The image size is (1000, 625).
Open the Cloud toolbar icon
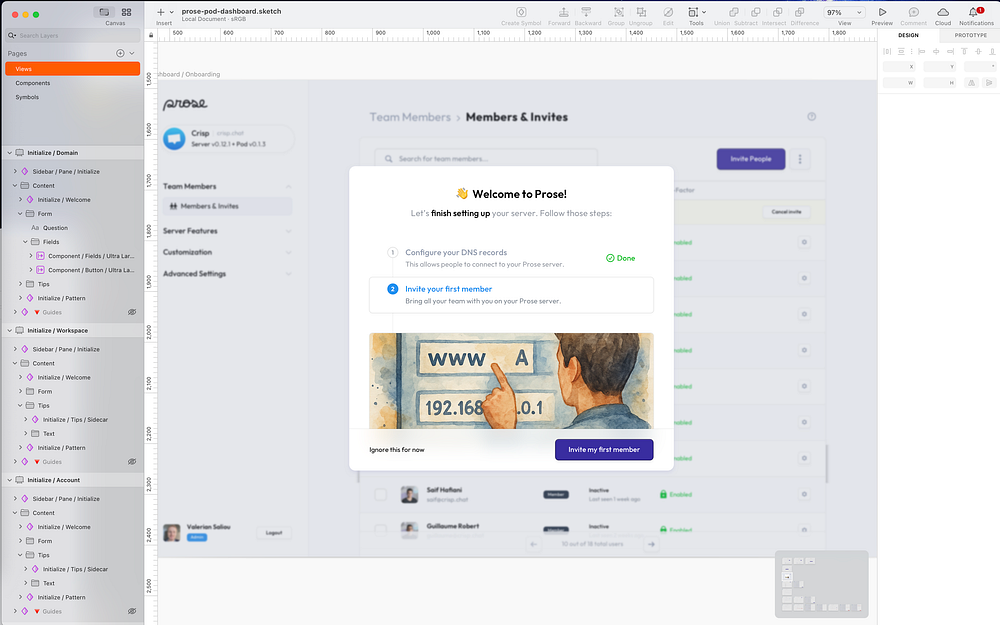click(x=943, y=12)
